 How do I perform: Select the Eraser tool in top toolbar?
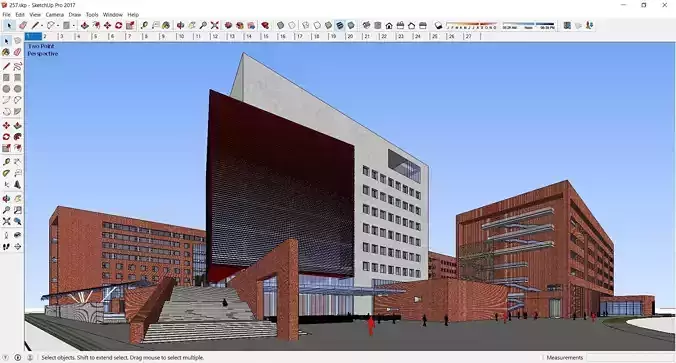coord(23,26)
